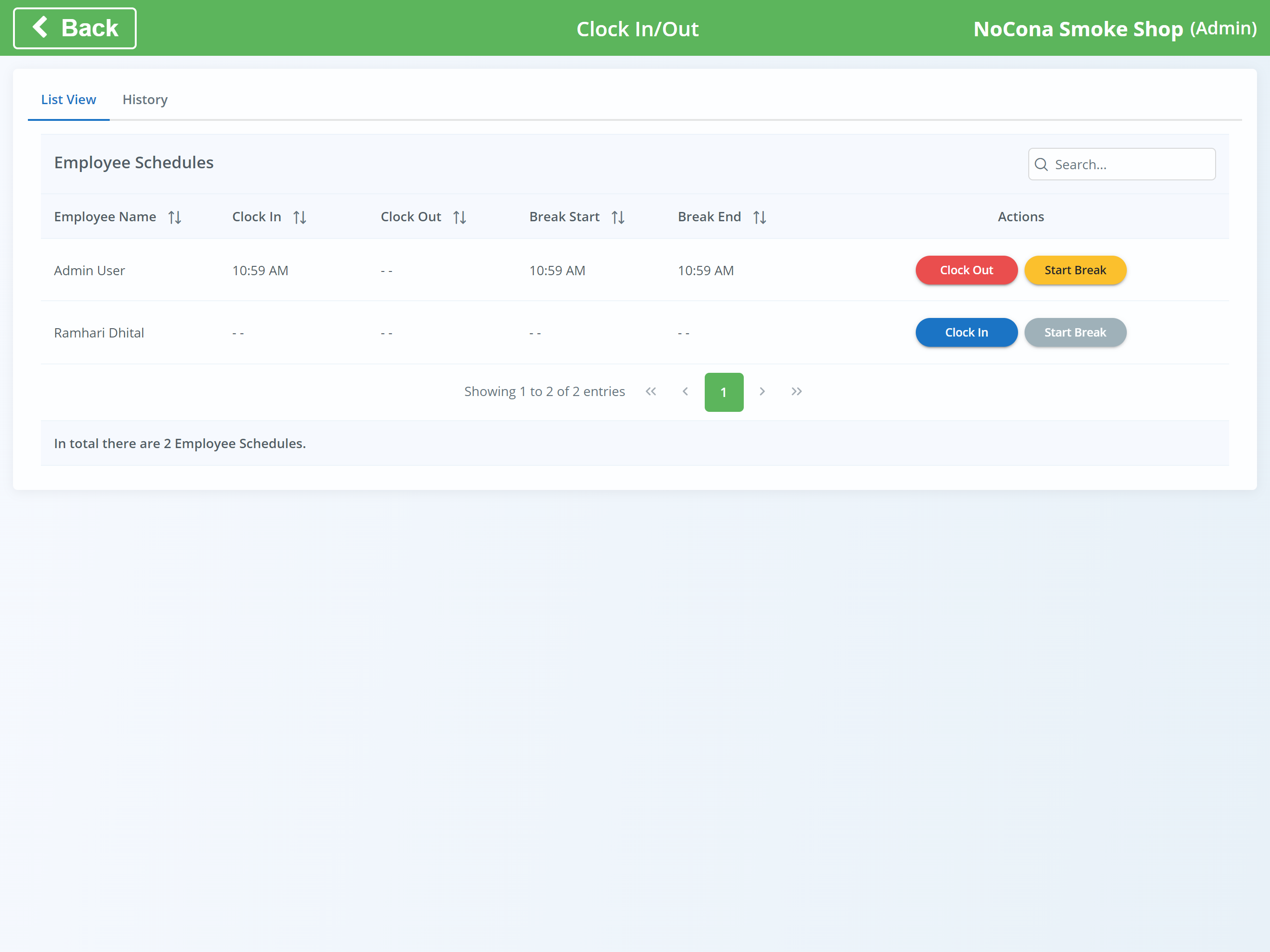Click the Clock In column header text
This screenshot has width=1270, height=952.
coord(257,217)
